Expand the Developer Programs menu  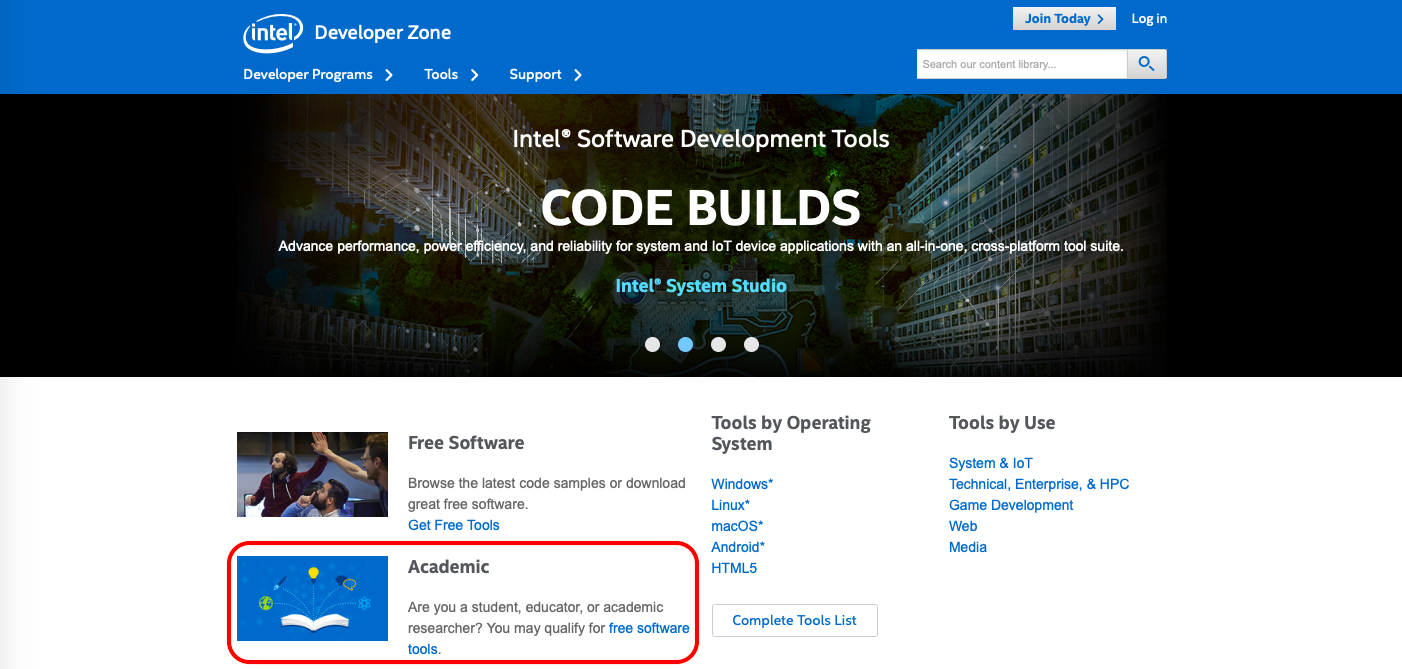pos(317,75)
